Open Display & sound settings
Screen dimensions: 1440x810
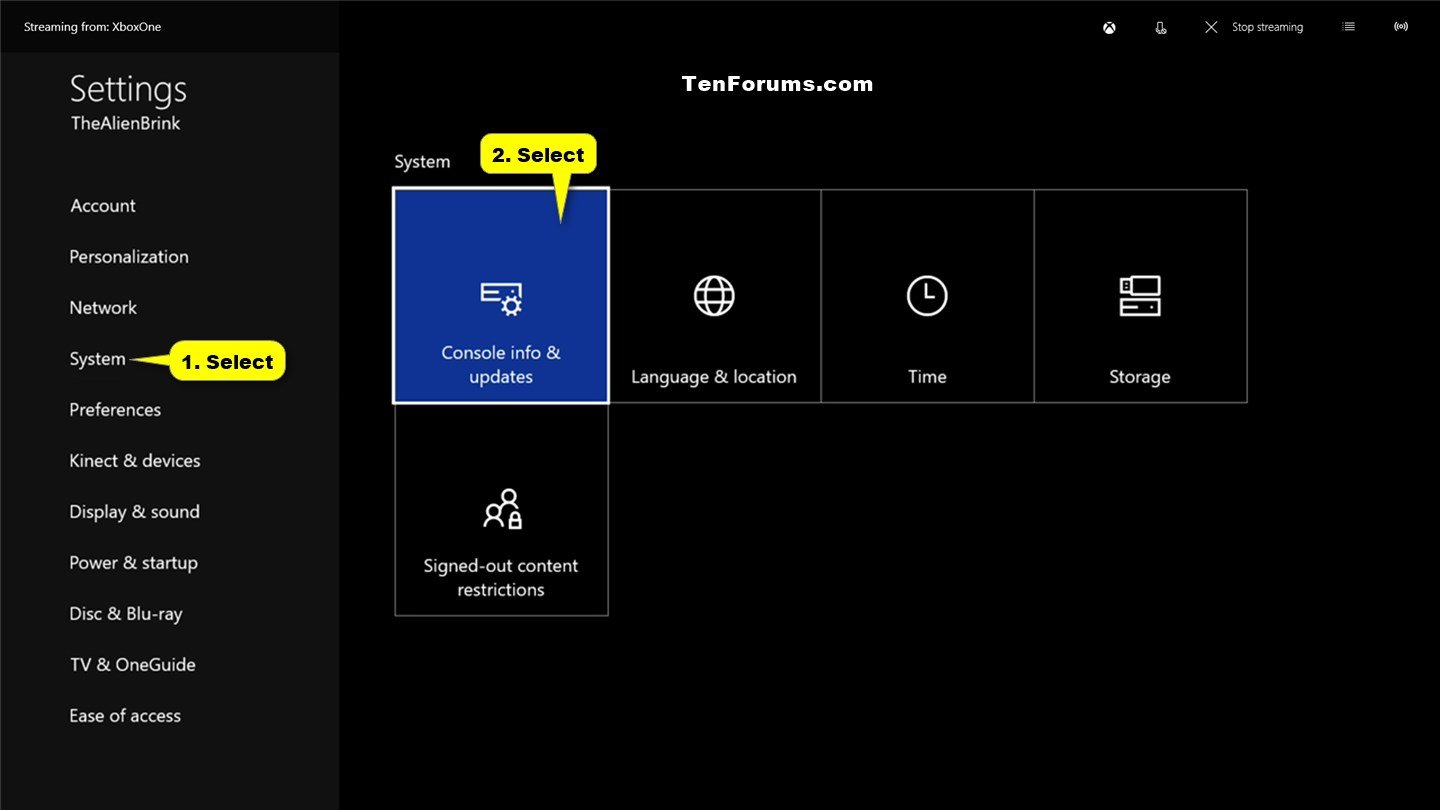coord(134,512)
